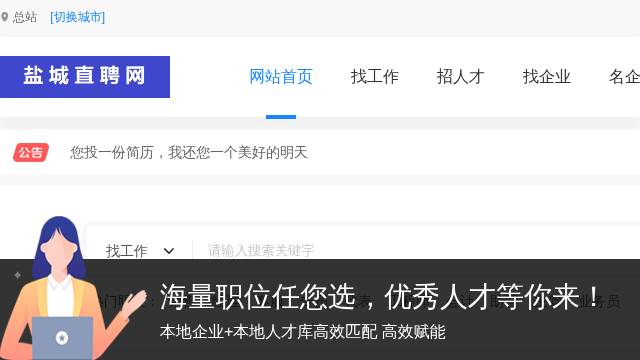The width and height of the screenshot is (640, 360).
Task: Click the banner headline 海量职位任您选
Action: coord(258,297)
